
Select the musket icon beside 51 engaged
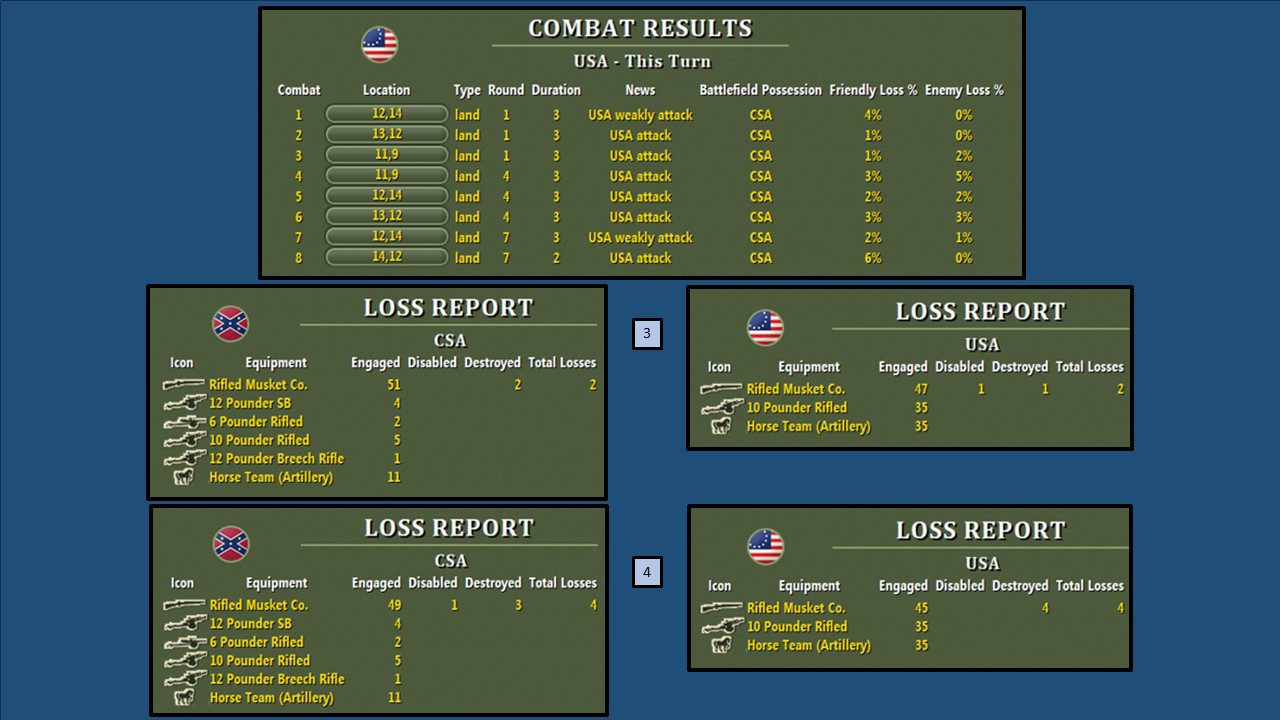(184, 384)
